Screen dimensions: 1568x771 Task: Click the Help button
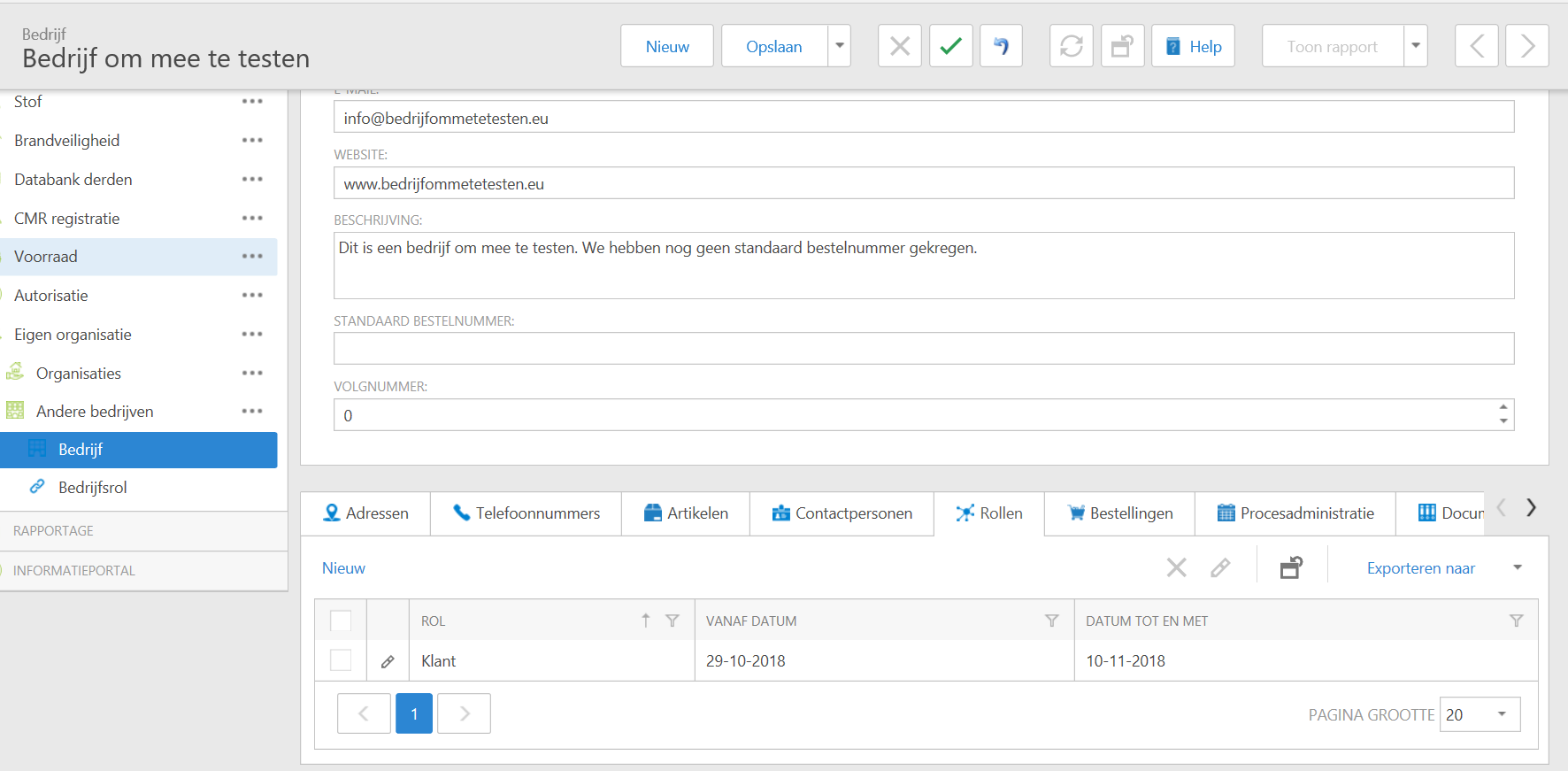(x=1194, y=46)
